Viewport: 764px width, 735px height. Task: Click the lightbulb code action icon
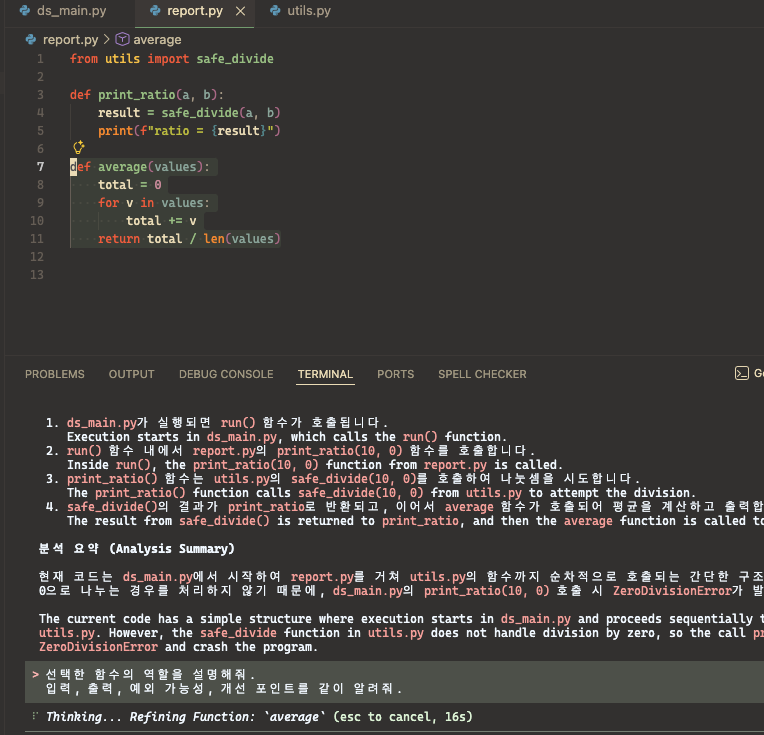(x=78, y=147)
